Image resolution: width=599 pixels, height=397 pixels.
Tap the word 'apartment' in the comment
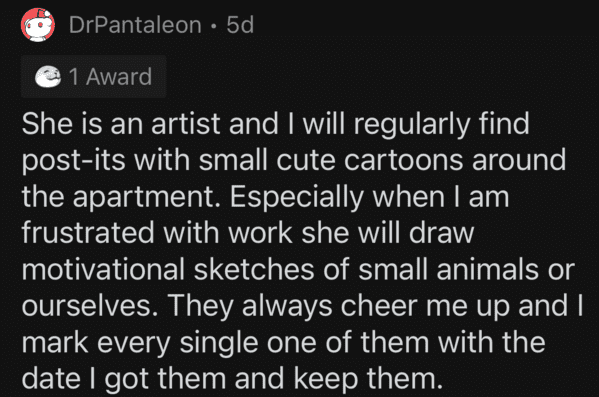[143, 197]
